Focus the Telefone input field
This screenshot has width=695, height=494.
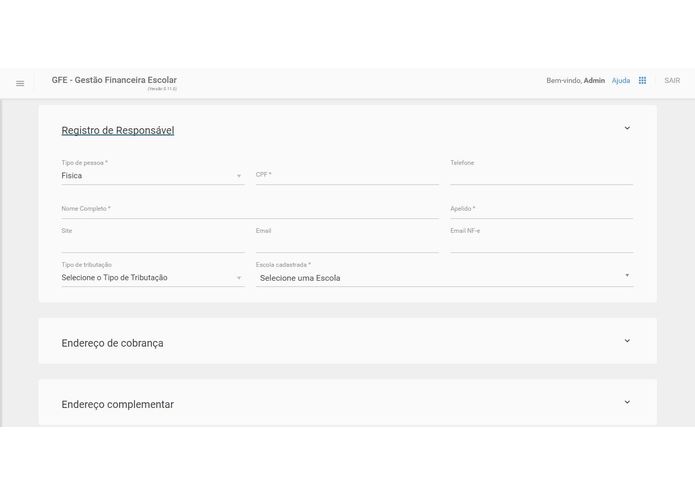[x=541, y=176]
